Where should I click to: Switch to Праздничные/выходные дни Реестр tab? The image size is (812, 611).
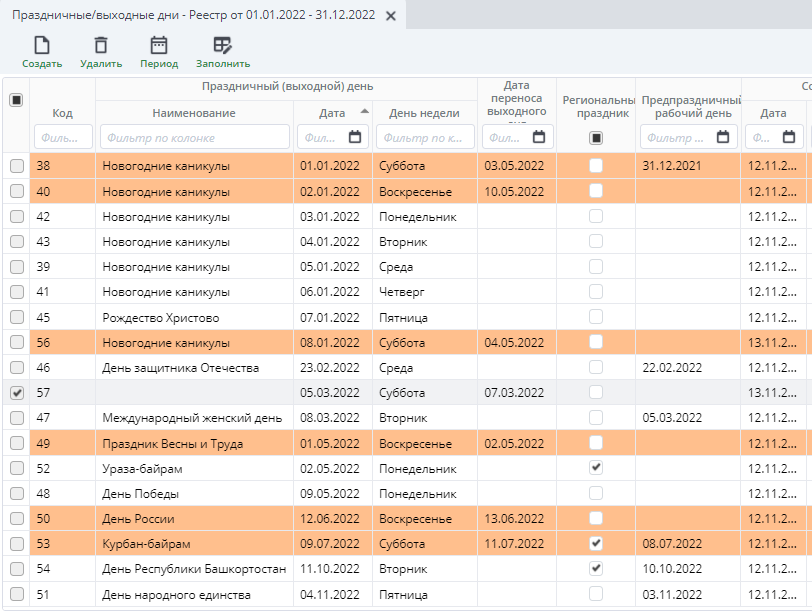(193, 16)
